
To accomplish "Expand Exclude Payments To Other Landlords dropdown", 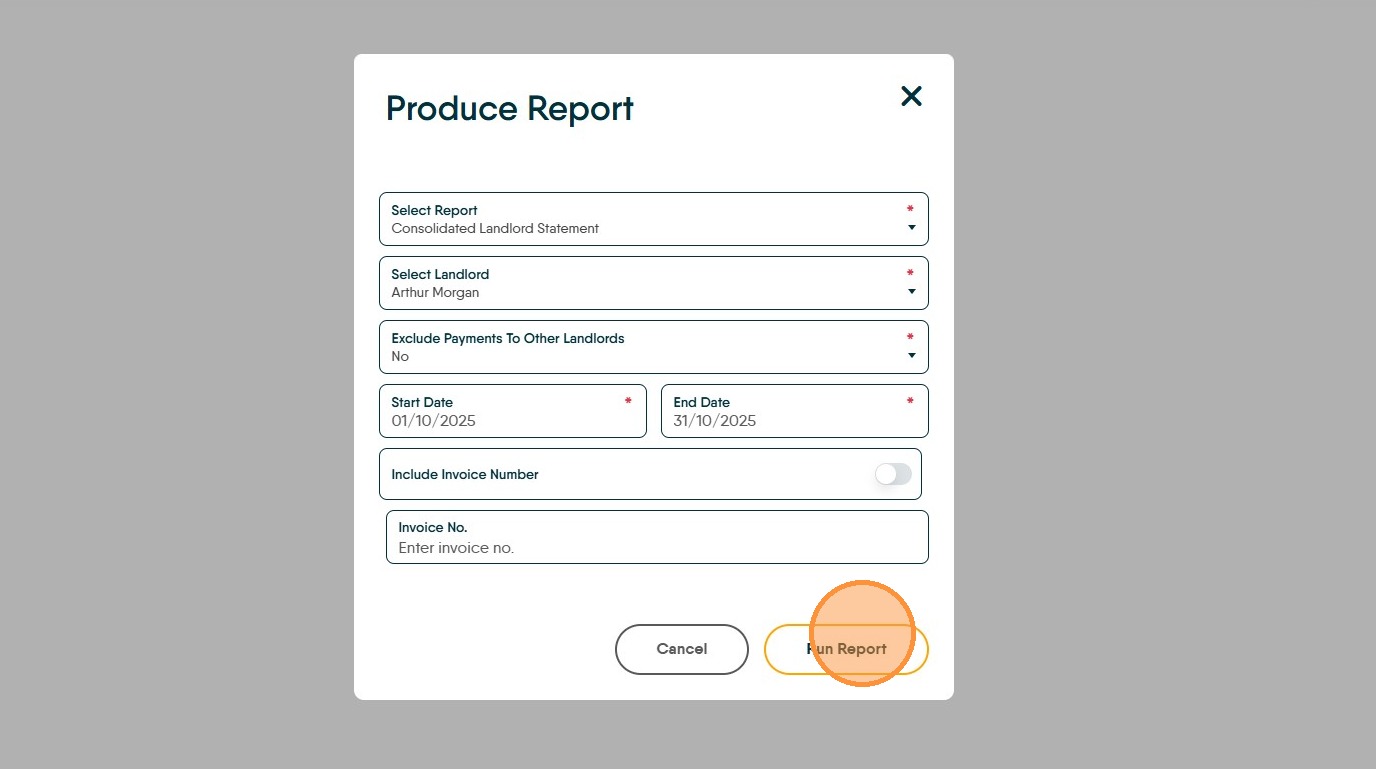I will click(654, 347).
